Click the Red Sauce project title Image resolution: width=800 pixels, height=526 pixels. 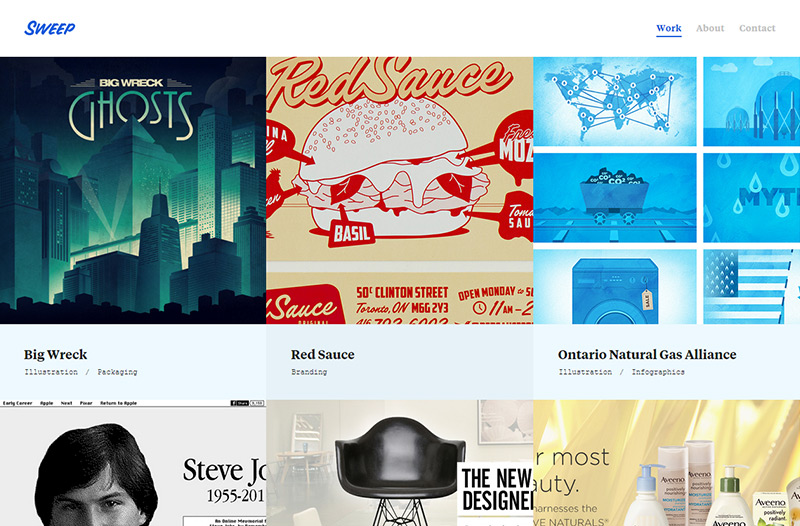click(322, 355)
